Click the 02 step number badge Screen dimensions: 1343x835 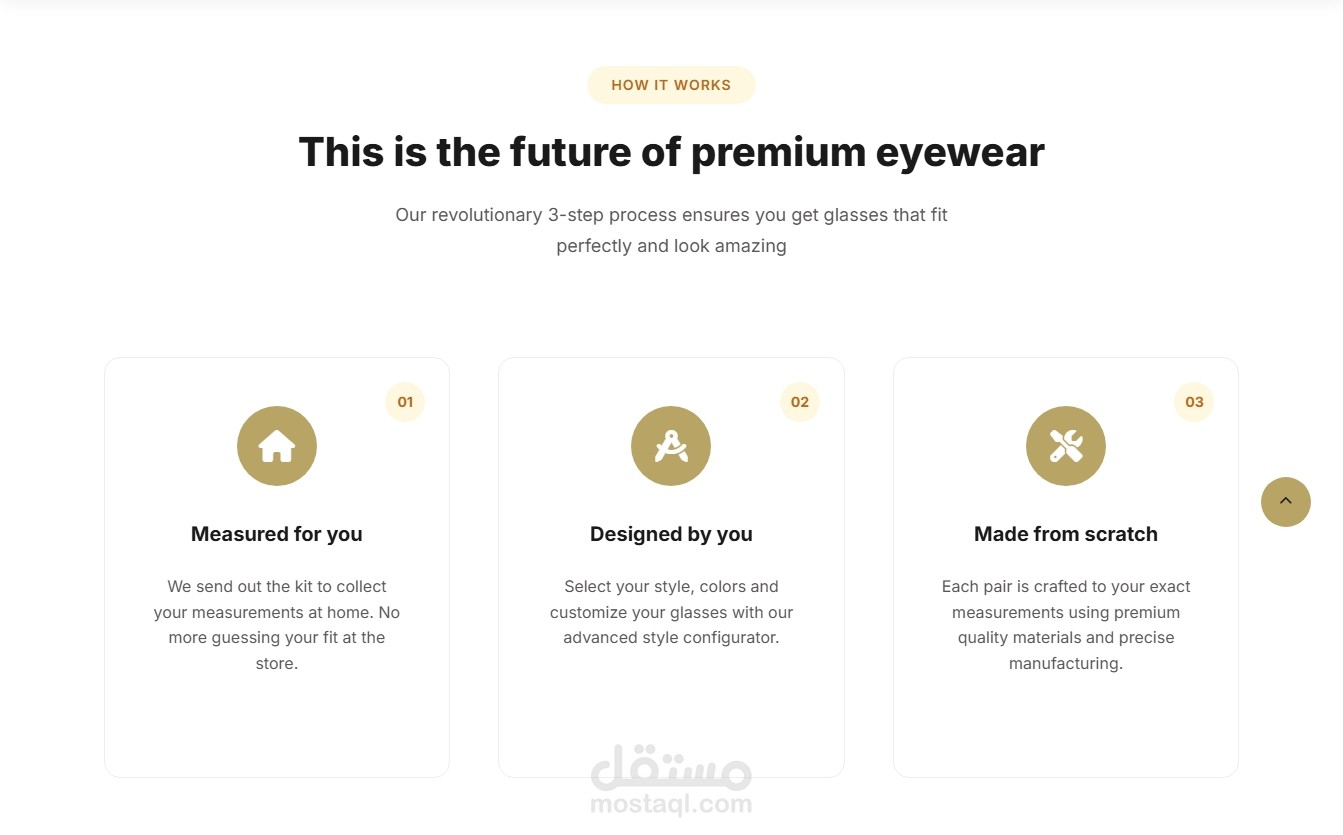coord(800,402)
